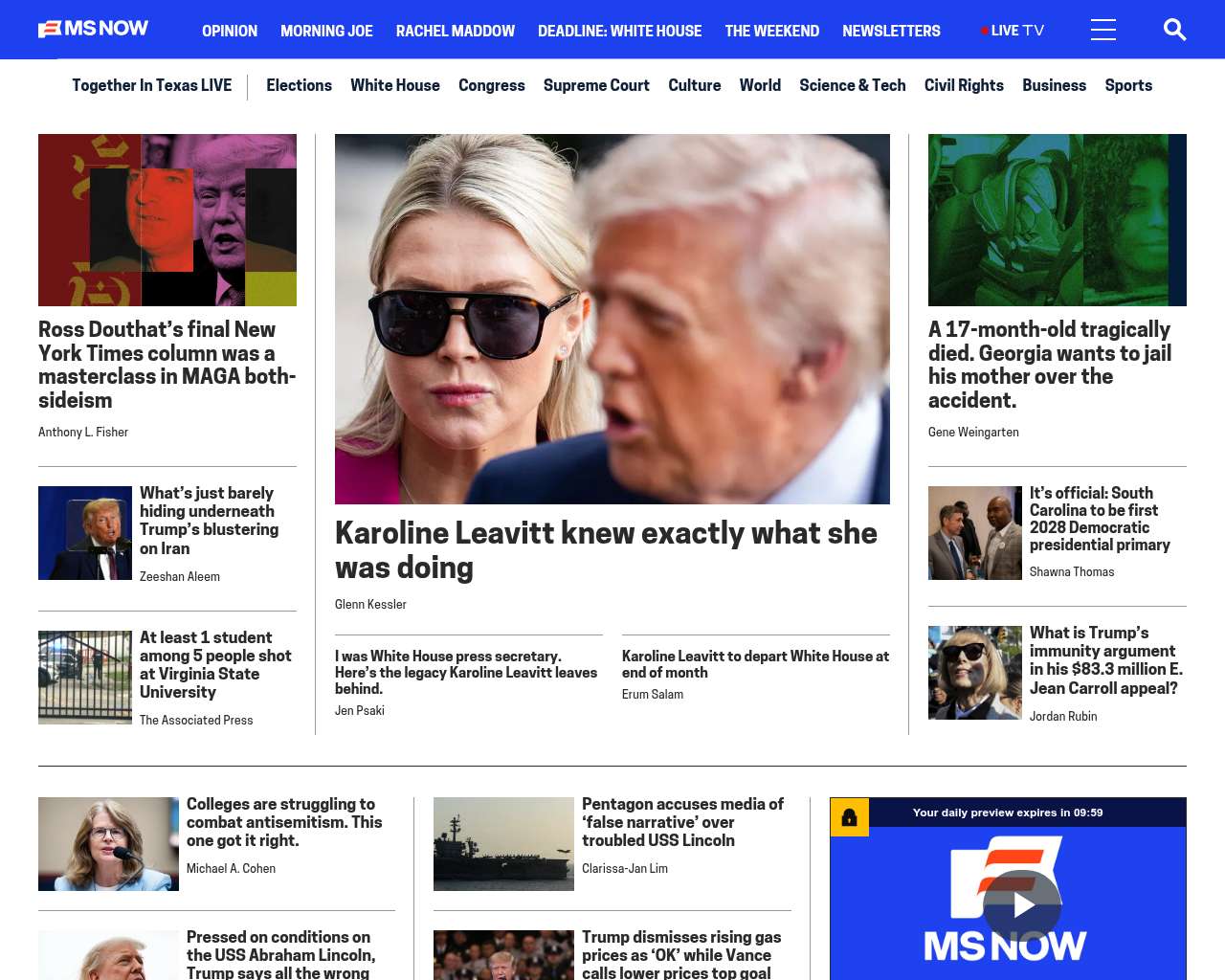The width and height of the screenshot is (1225, 980).
Task: Select Science & Tech section
Action: 853,85
